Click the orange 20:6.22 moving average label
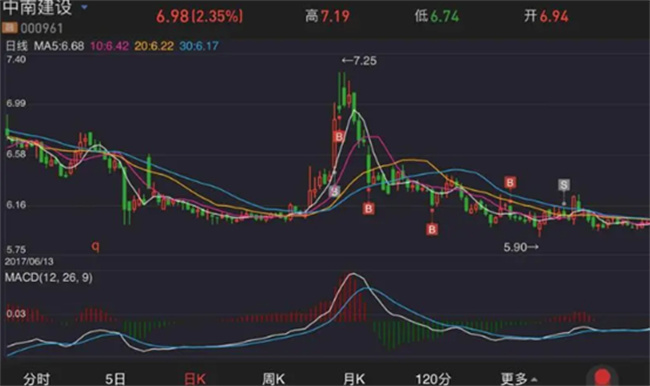 154,46
